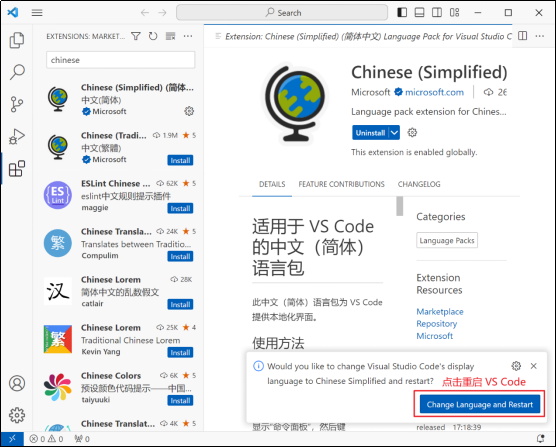
Task: Open the Source Control view
Action: tap(17, 104)
